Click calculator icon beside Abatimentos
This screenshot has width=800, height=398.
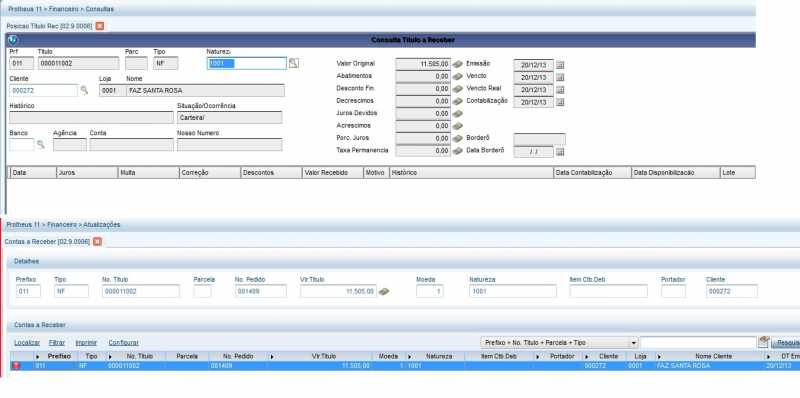[458, 77]
